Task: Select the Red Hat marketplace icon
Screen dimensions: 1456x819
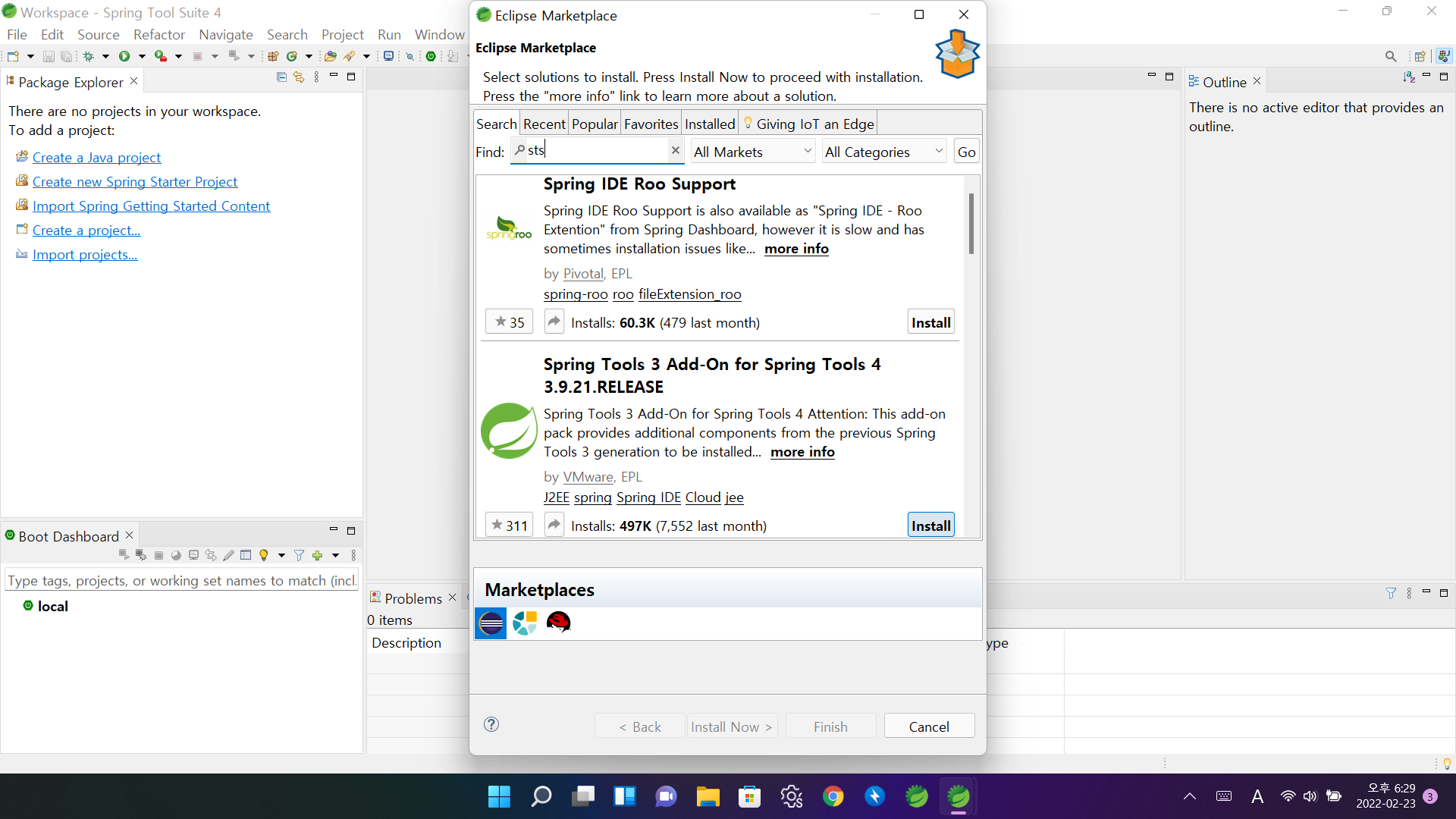Action: click(x=559, y=623)
